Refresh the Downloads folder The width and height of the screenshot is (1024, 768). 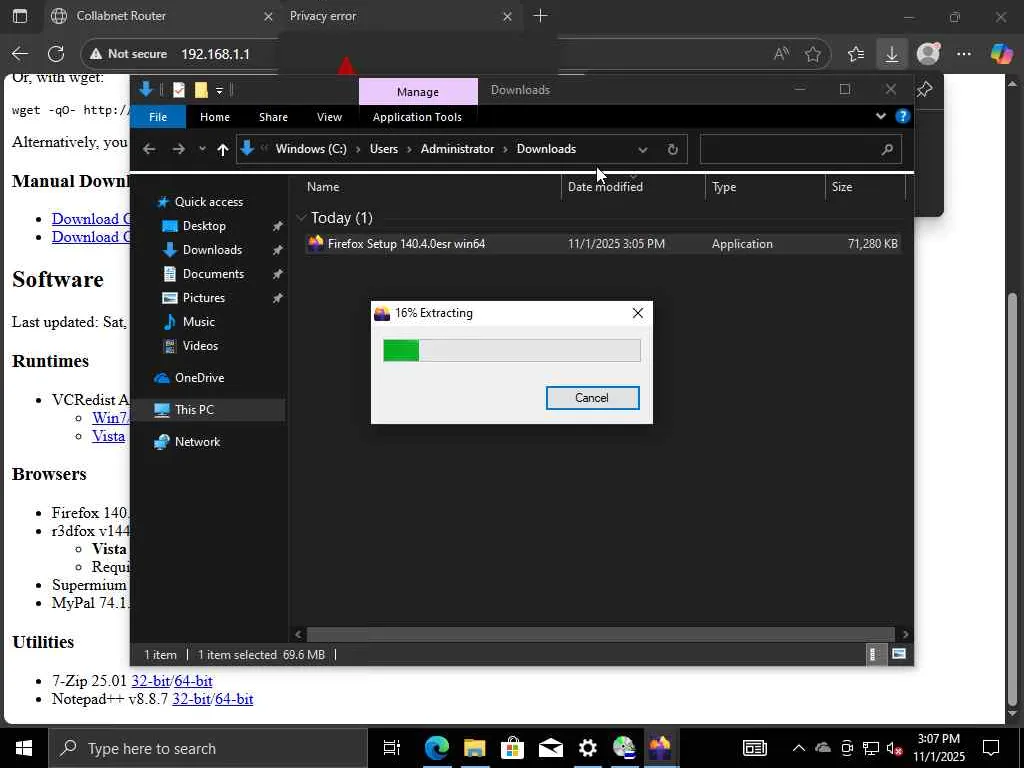pos(673,150)
